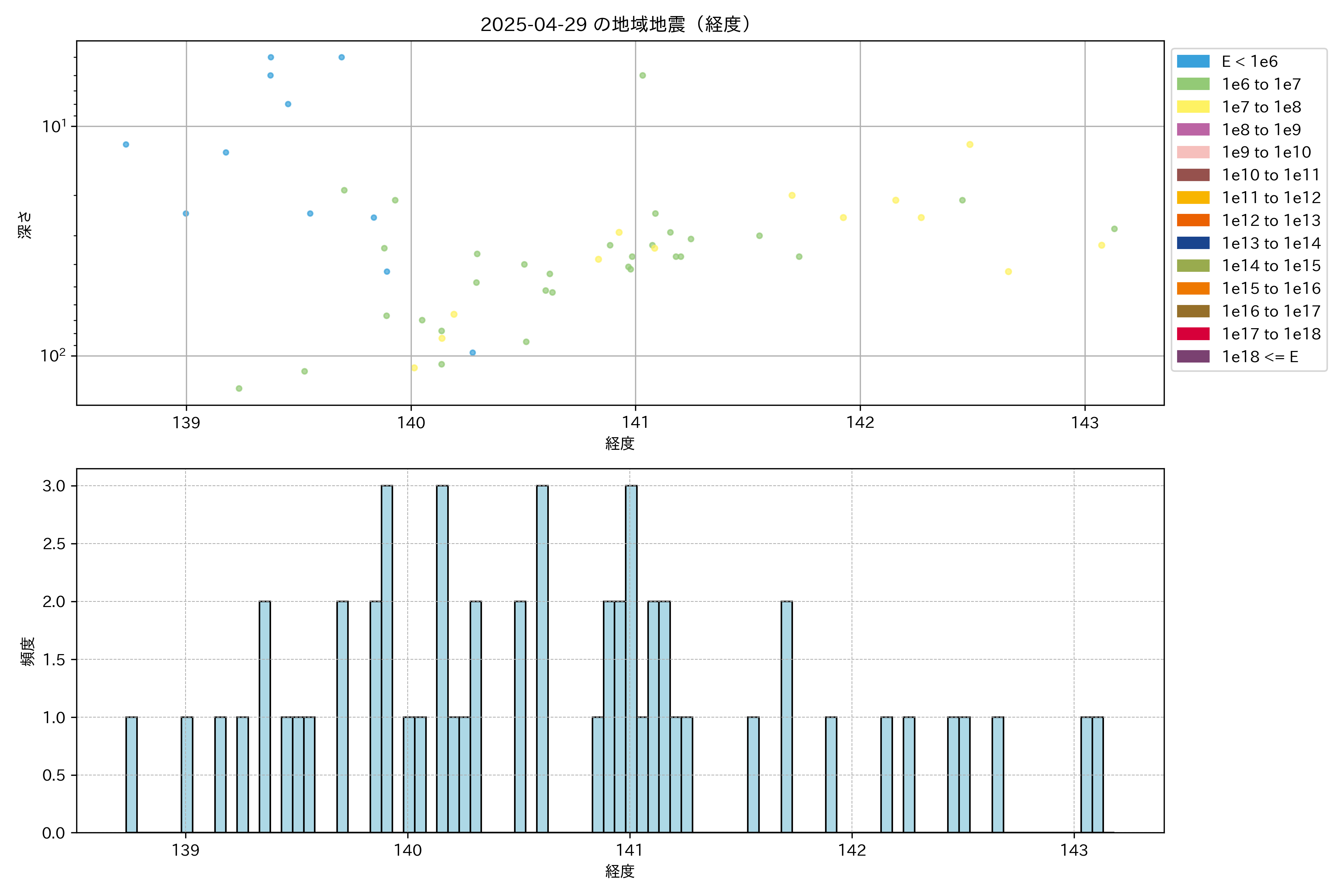1344x896 pixels.
Task: Click the 1e12 to 1e13 legend label
Action: tap(1271, 221)
